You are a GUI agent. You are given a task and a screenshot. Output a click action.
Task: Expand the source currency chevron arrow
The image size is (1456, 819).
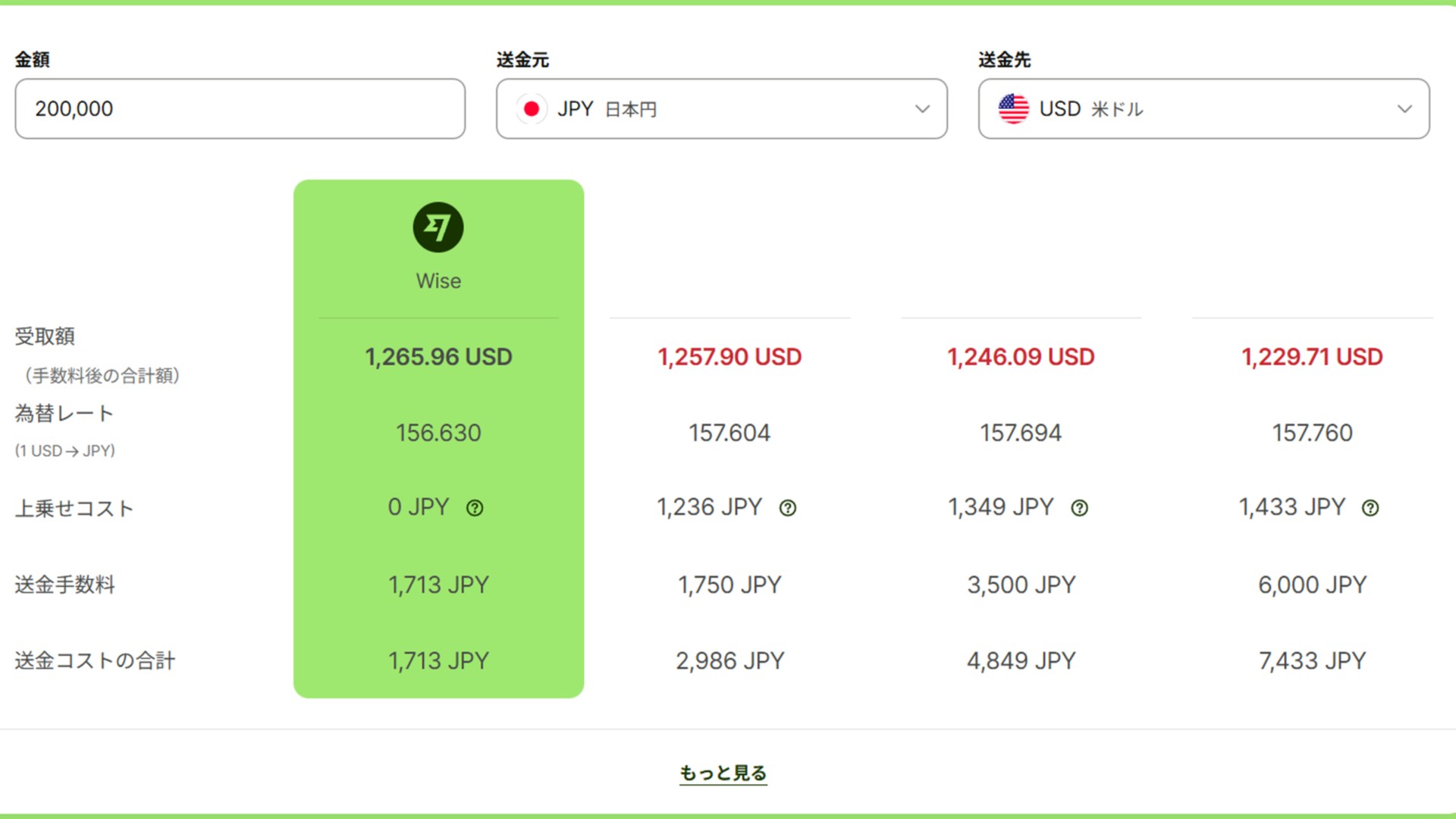tap(922, 109)
